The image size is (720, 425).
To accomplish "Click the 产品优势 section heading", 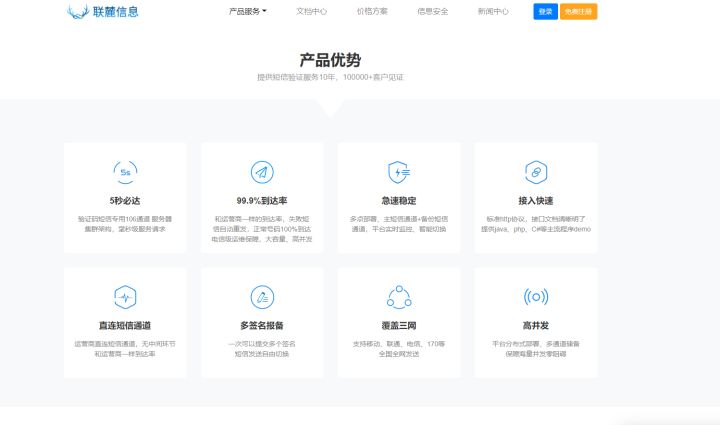I will pyautogui.click(x=330, y=60).
